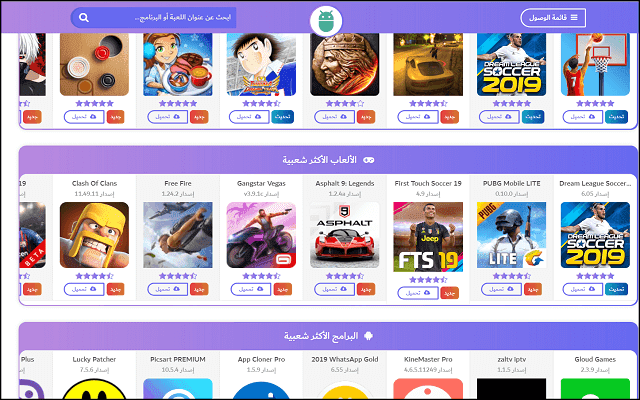Click the most popular games section header

pyautogui.click(x=328, y=160)
